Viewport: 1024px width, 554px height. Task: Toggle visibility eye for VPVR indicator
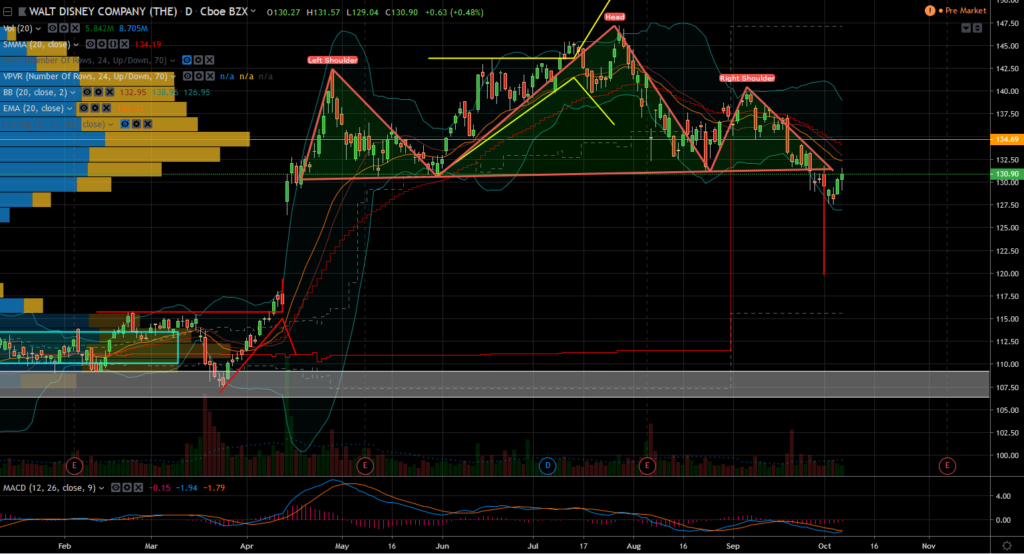[x=187, y=76]
